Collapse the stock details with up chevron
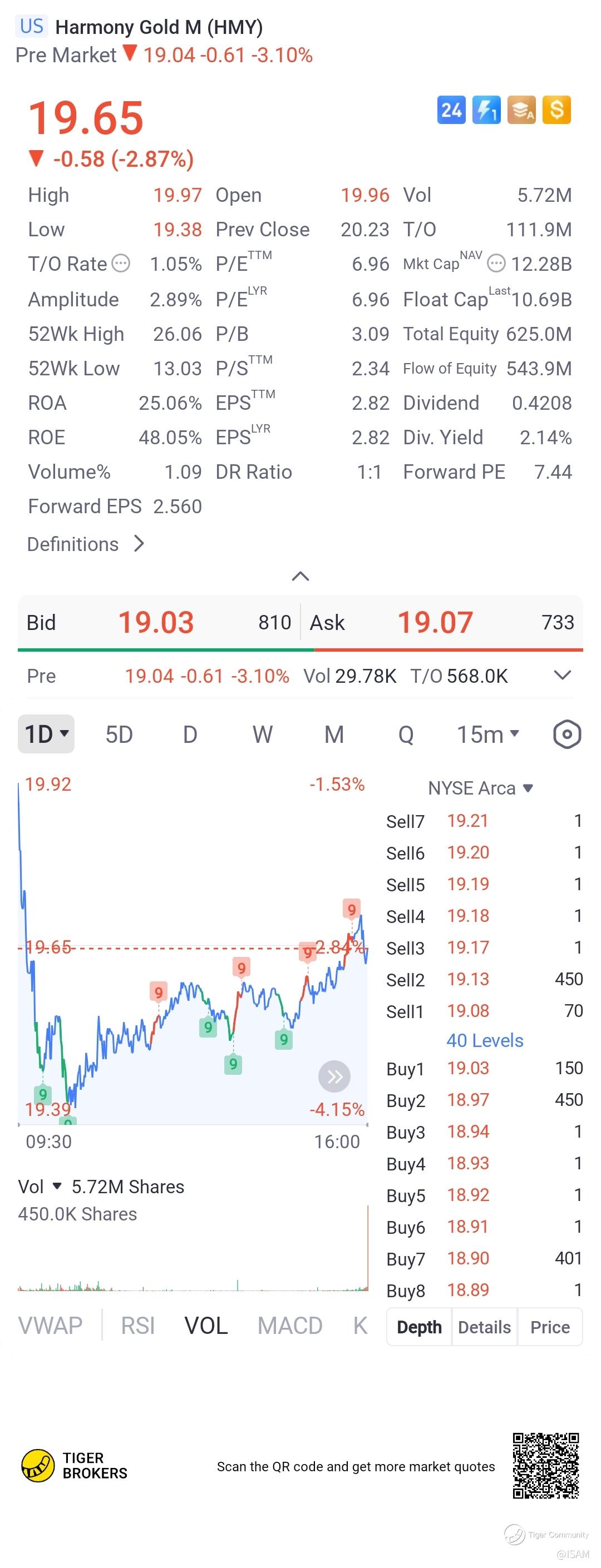The image size is (601, 1568). (x=301, y=576)
